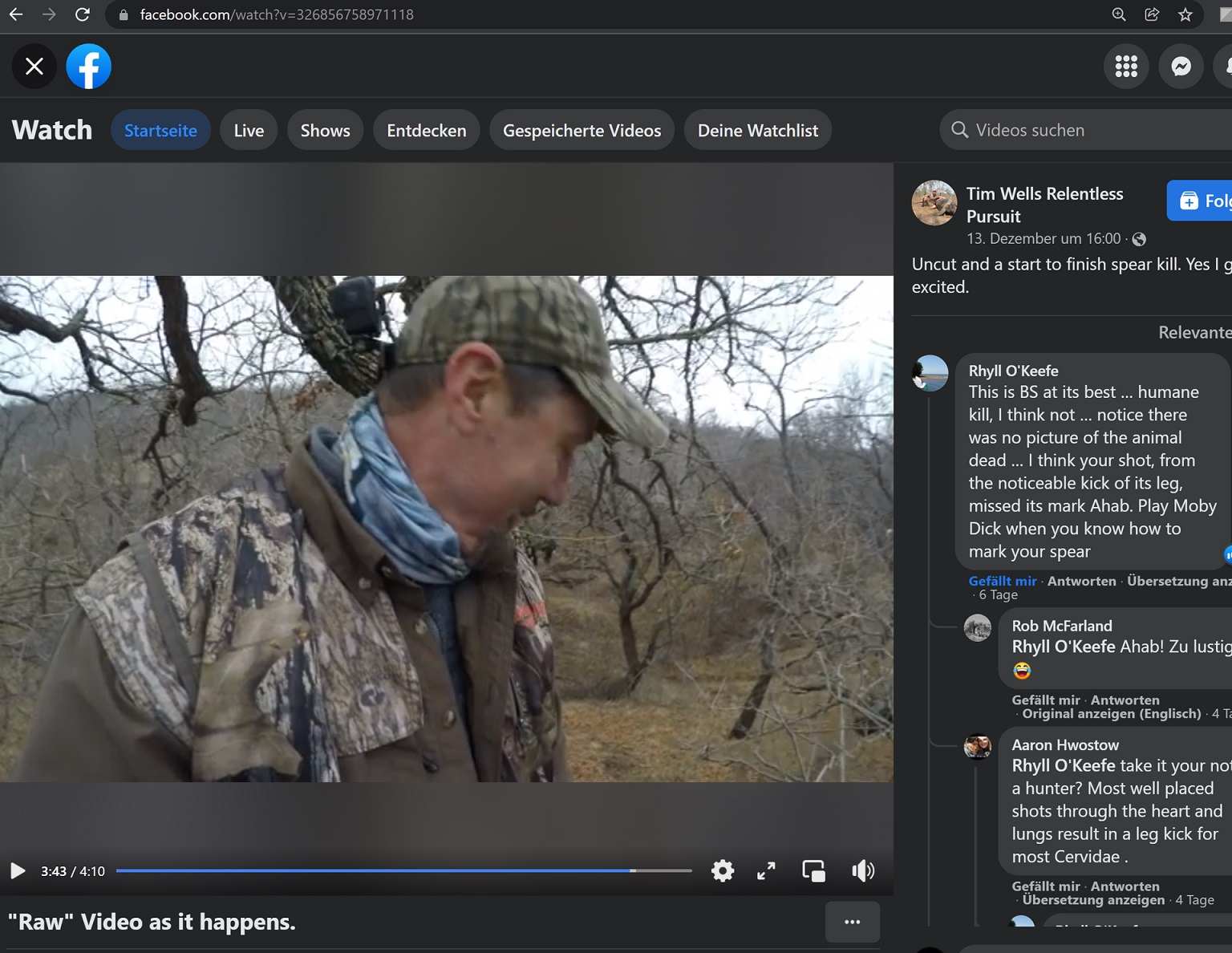Screen dimensions: 1232x953
Task: Bookmark this page with star icon
Action: [x=1185, y=14]
